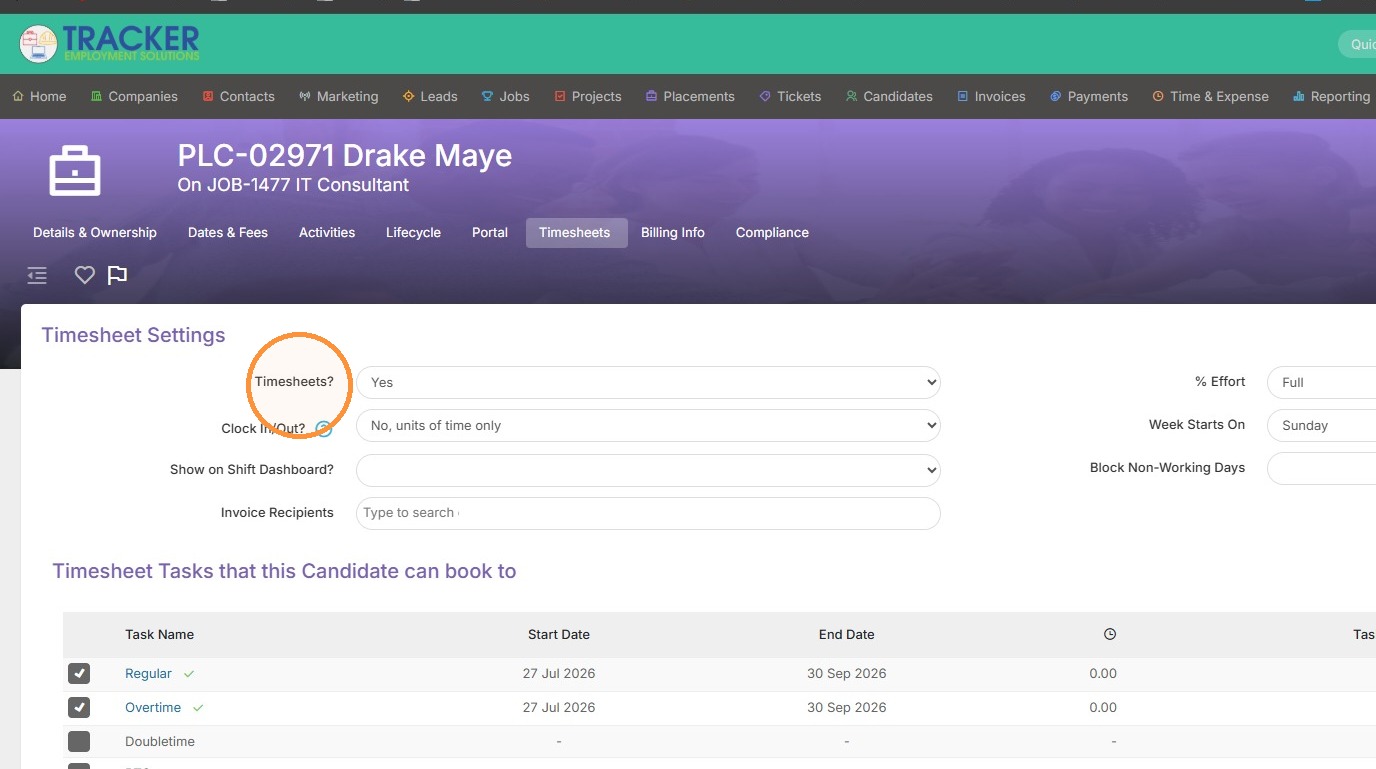1376x769 pixels.
Task: Click the briefcase placement icon
Action: point(75,171)
